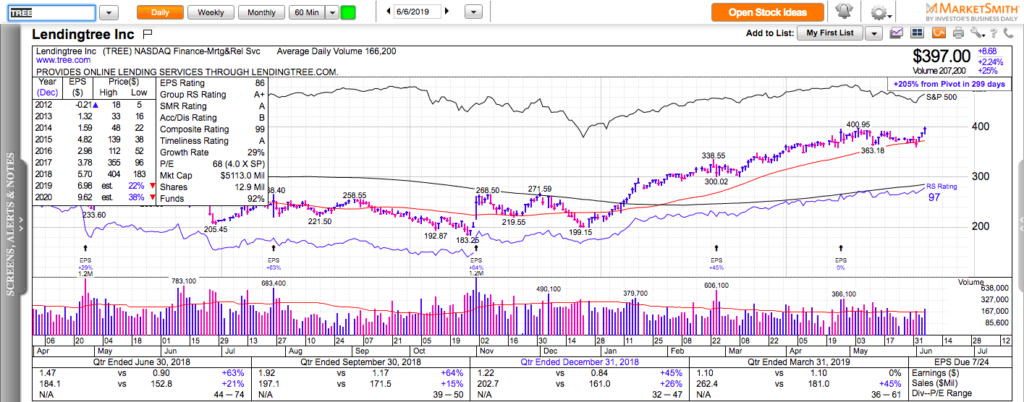Expand the Add to List dropdown arrow
1024x402 pixels.
[x=875, y=33]
